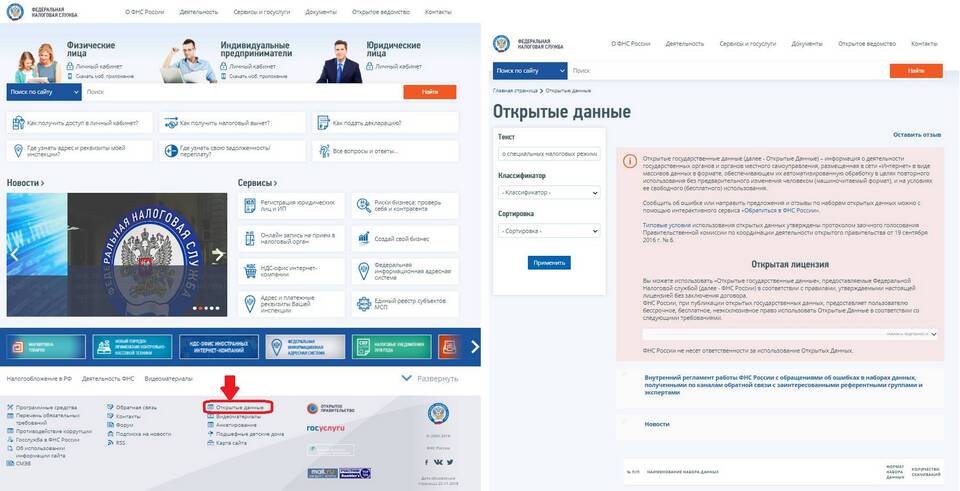Click the Открытое правительство logo
Viewport: 960px width, 491px height.
pos(331,408)
